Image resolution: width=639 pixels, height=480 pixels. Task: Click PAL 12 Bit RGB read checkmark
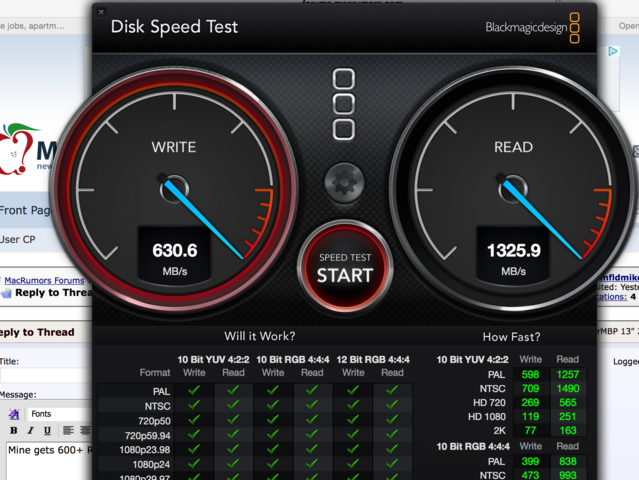392,390
